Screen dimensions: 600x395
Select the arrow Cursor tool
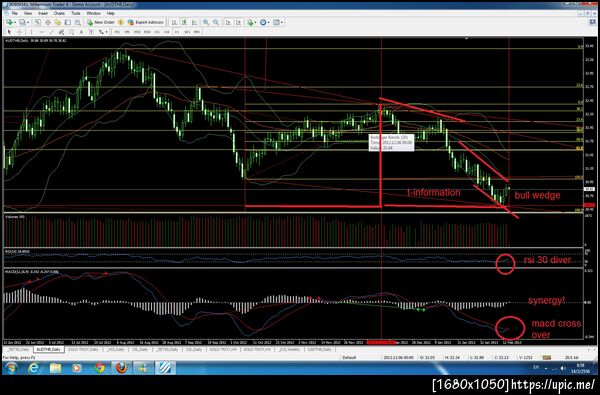point(9,32)
